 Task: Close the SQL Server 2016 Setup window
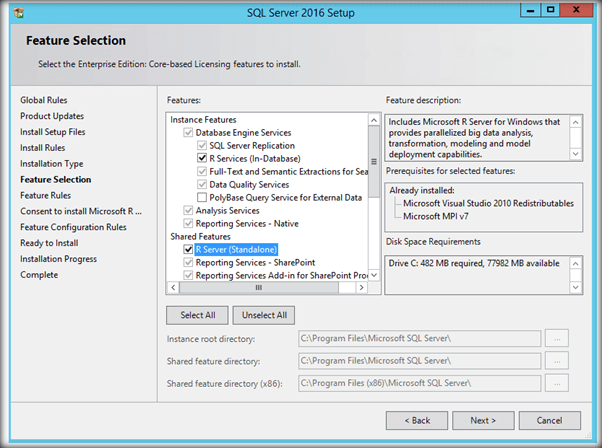[576, 10]
